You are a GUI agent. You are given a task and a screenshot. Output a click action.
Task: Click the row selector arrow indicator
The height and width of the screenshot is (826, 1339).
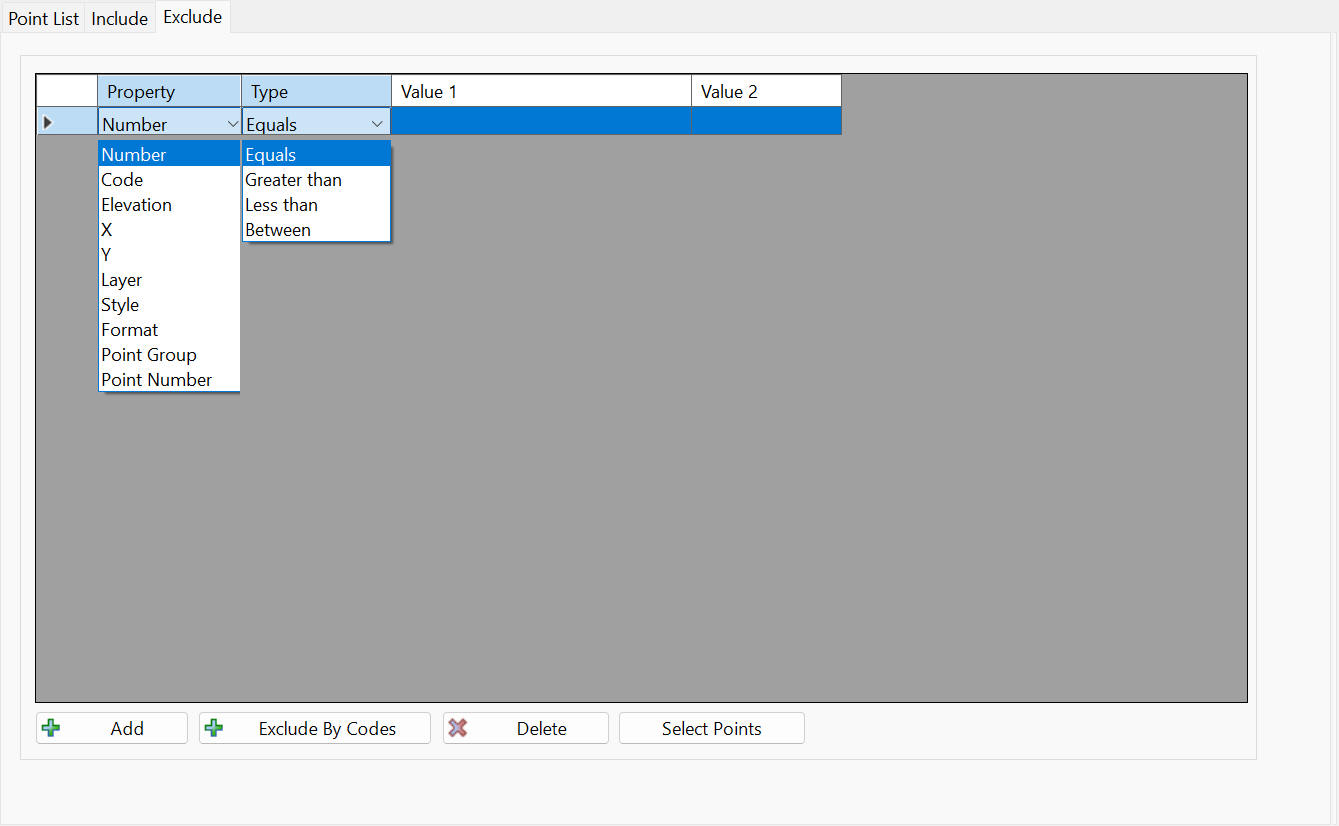pyautogui.click(x=47, y=123)
